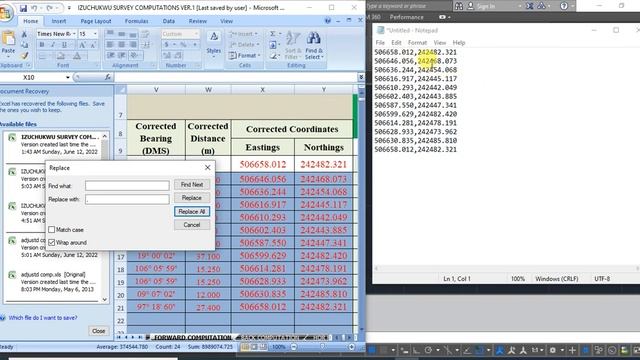
Task: Open the Notepad Edit menu
Action: point(396,42)
